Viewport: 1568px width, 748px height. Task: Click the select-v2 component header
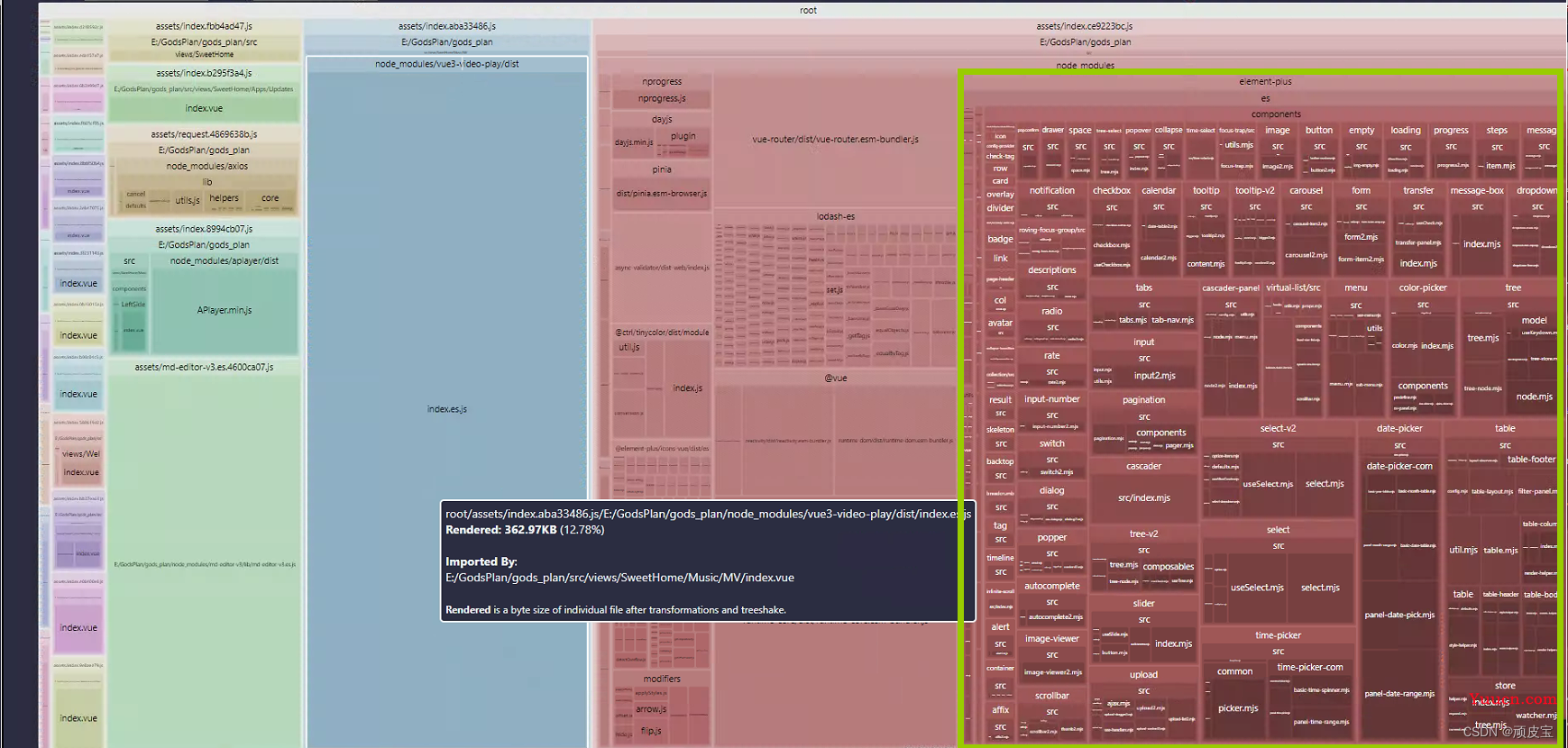point(1278,428)
